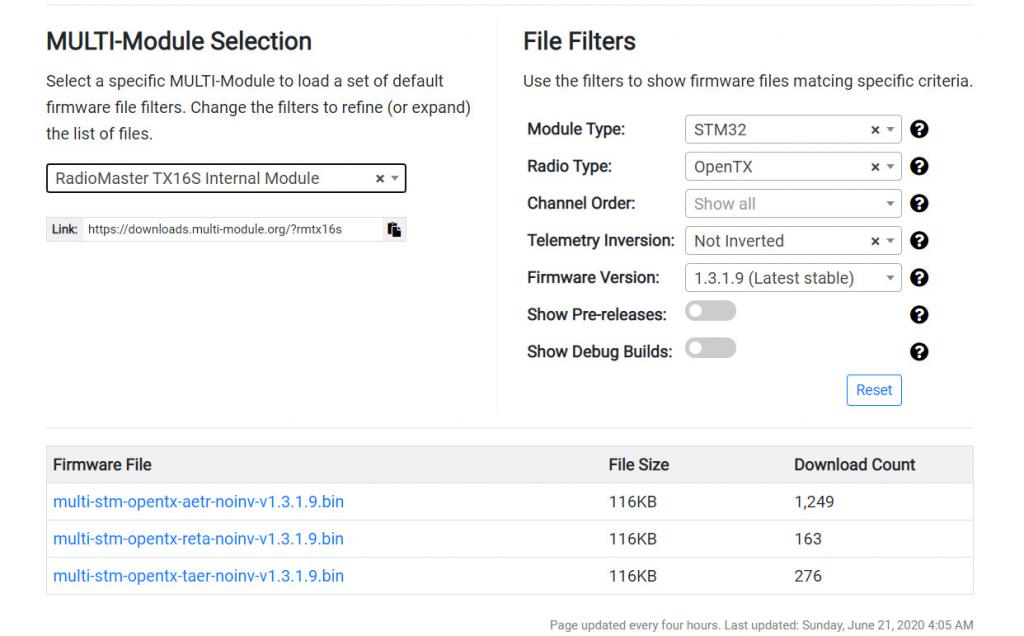The height and width of the screenshot is (636, 1024).
Task: Click the help icon beside Radio Type
Action: click(919, 166)
